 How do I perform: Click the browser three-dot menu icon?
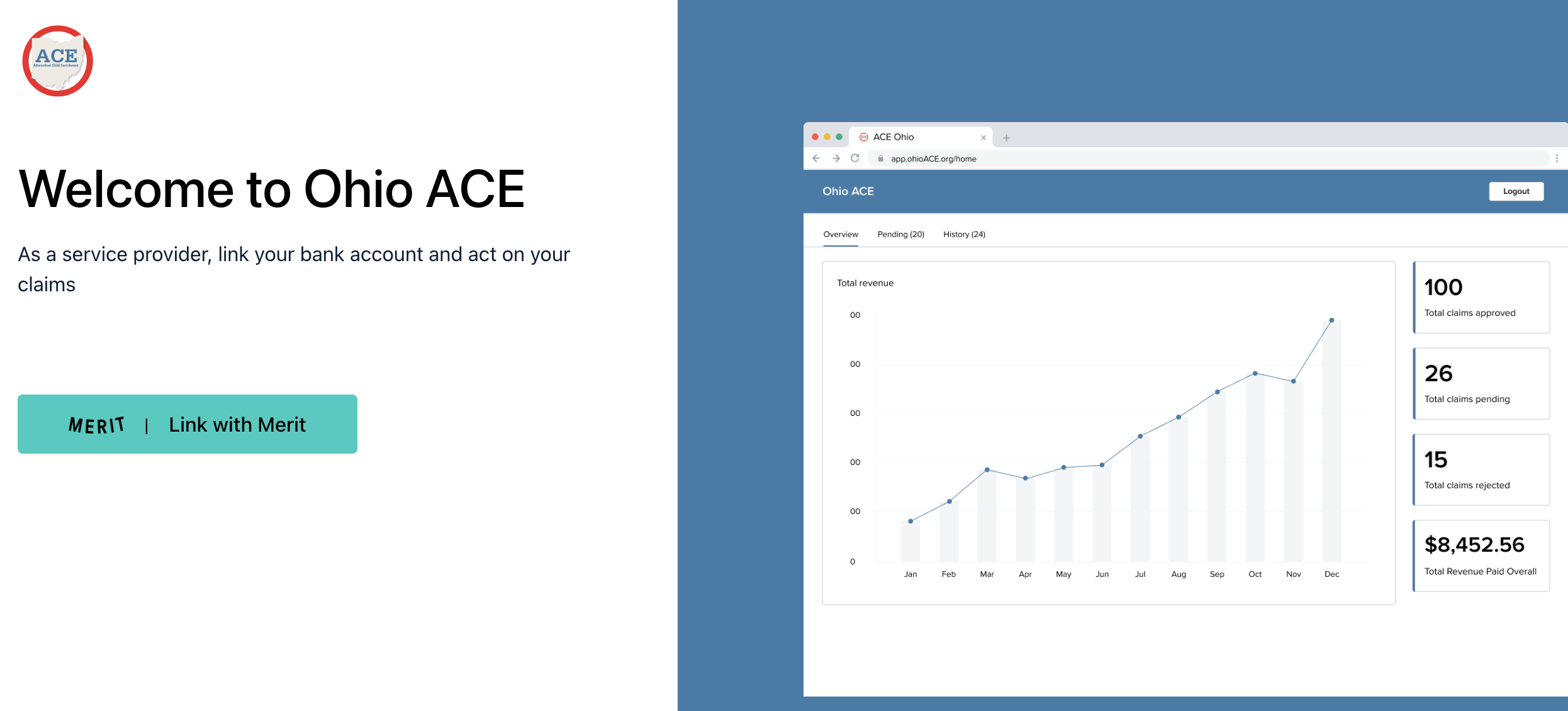click(x=1557, y=159)
